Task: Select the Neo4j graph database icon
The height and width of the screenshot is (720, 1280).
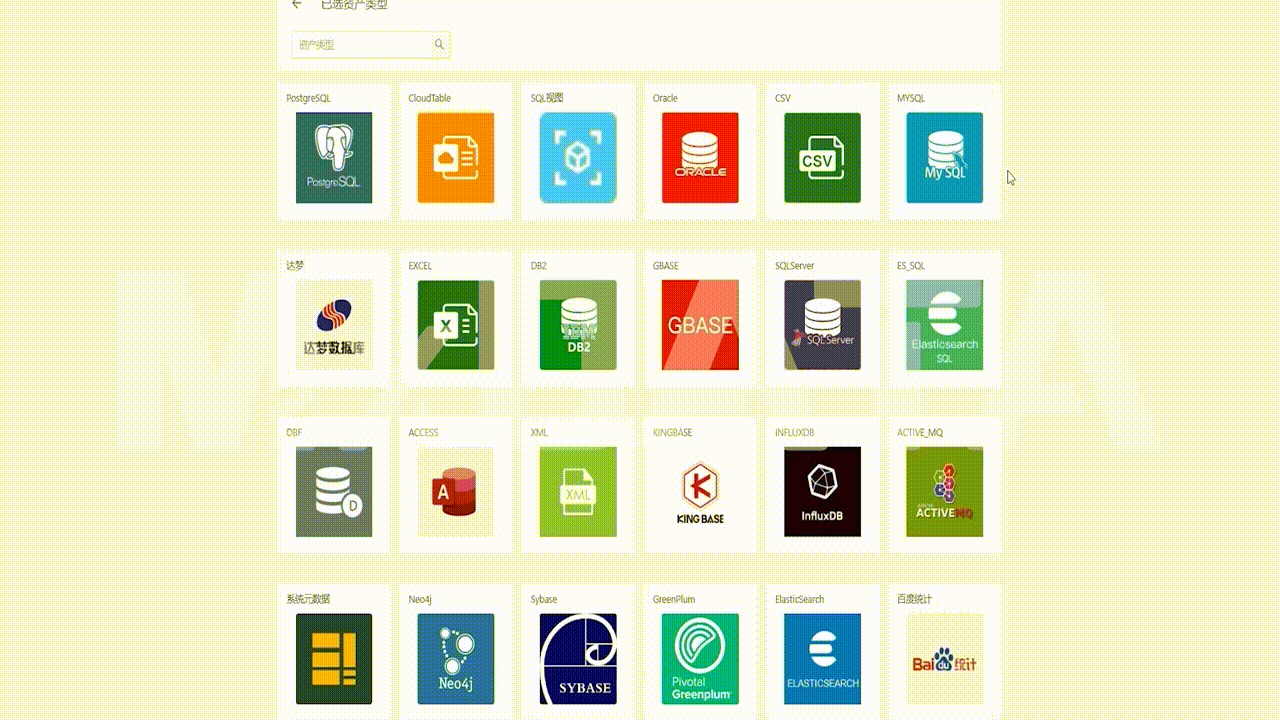Action: point(456,659)
